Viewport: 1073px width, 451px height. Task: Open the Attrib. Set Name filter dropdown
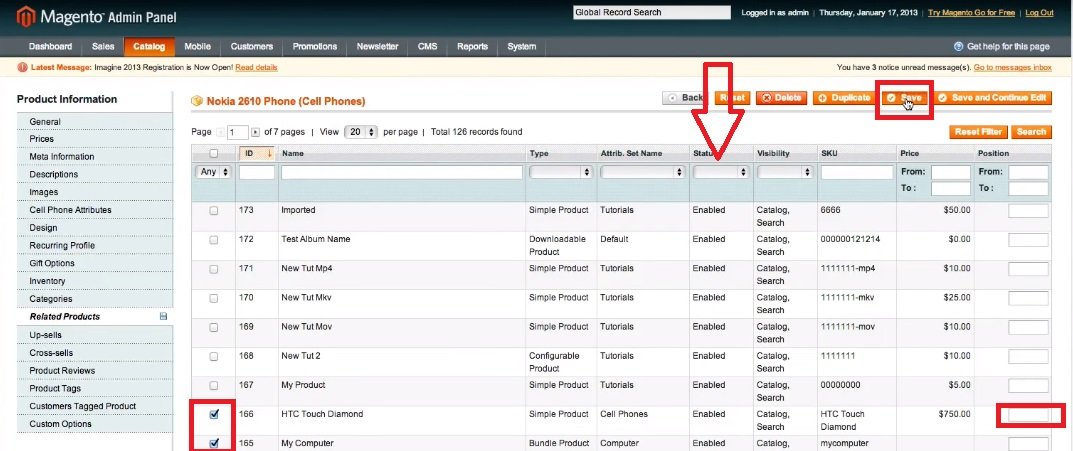[642, 172]
